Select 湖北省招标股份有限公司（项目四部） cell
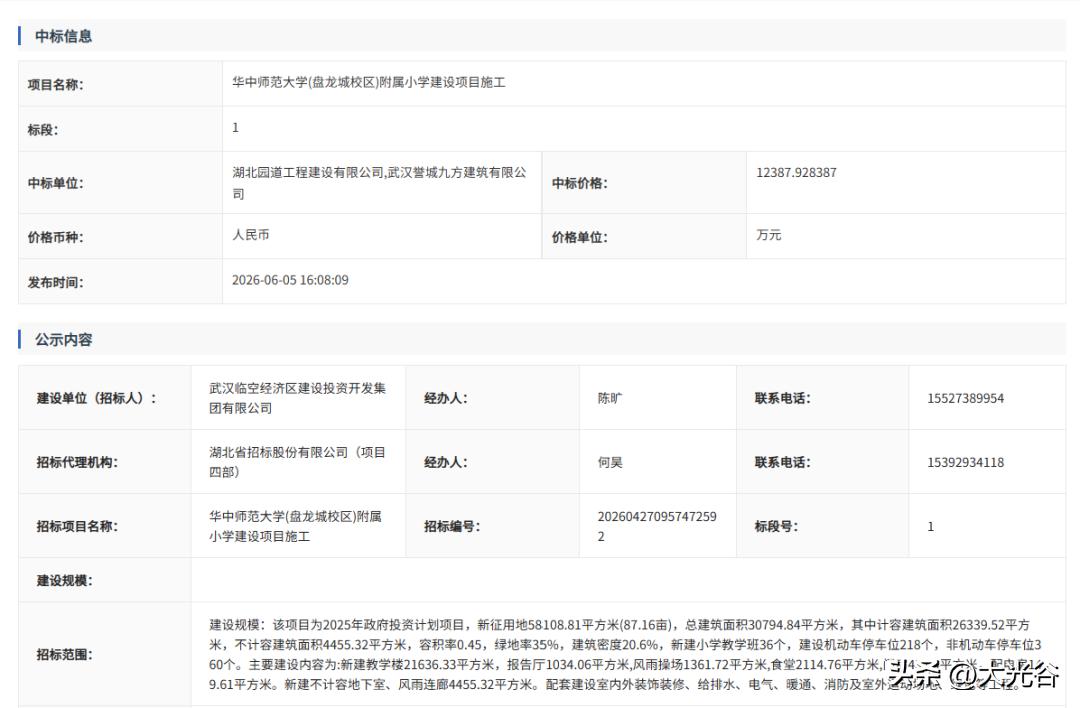This screenshot has width=1080, height=708. point(298,462)
